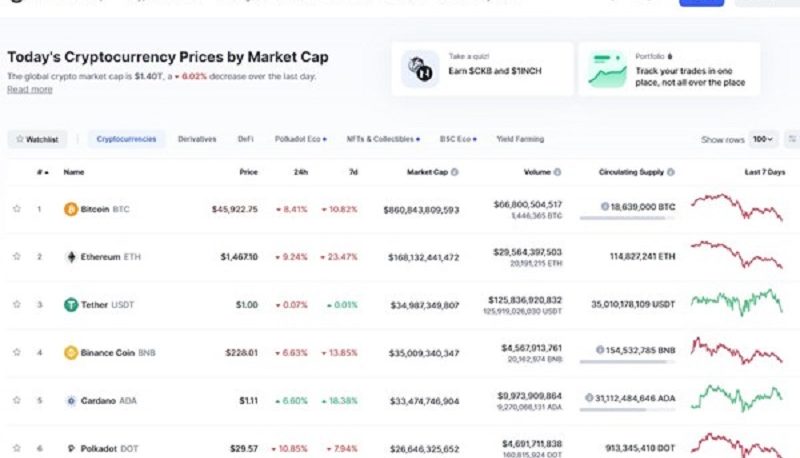Click Circulating Supply info icon
This screenshot has height=458, width=800.
[x=671, y=172]
